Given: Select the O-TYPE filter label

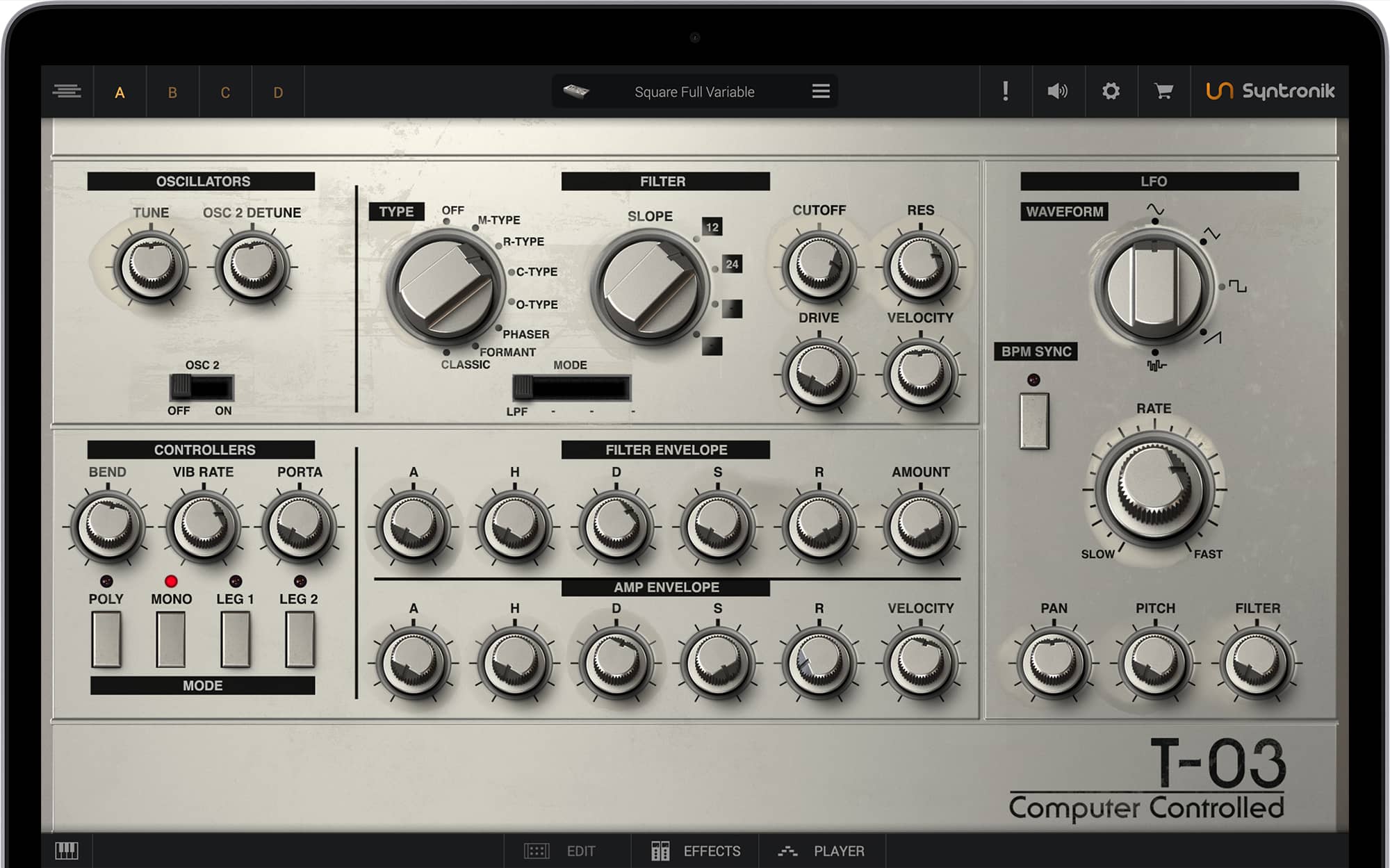Looking at the screenshot, I should (537, 304).
